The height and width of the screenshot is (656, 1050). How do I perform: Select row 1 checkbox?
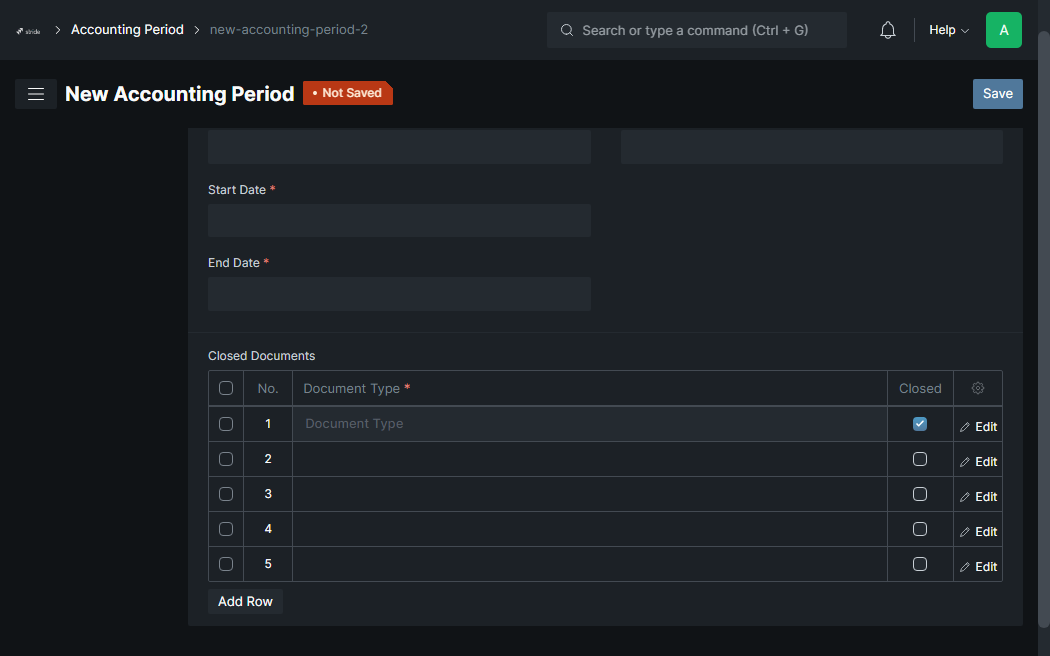(226, 424)
